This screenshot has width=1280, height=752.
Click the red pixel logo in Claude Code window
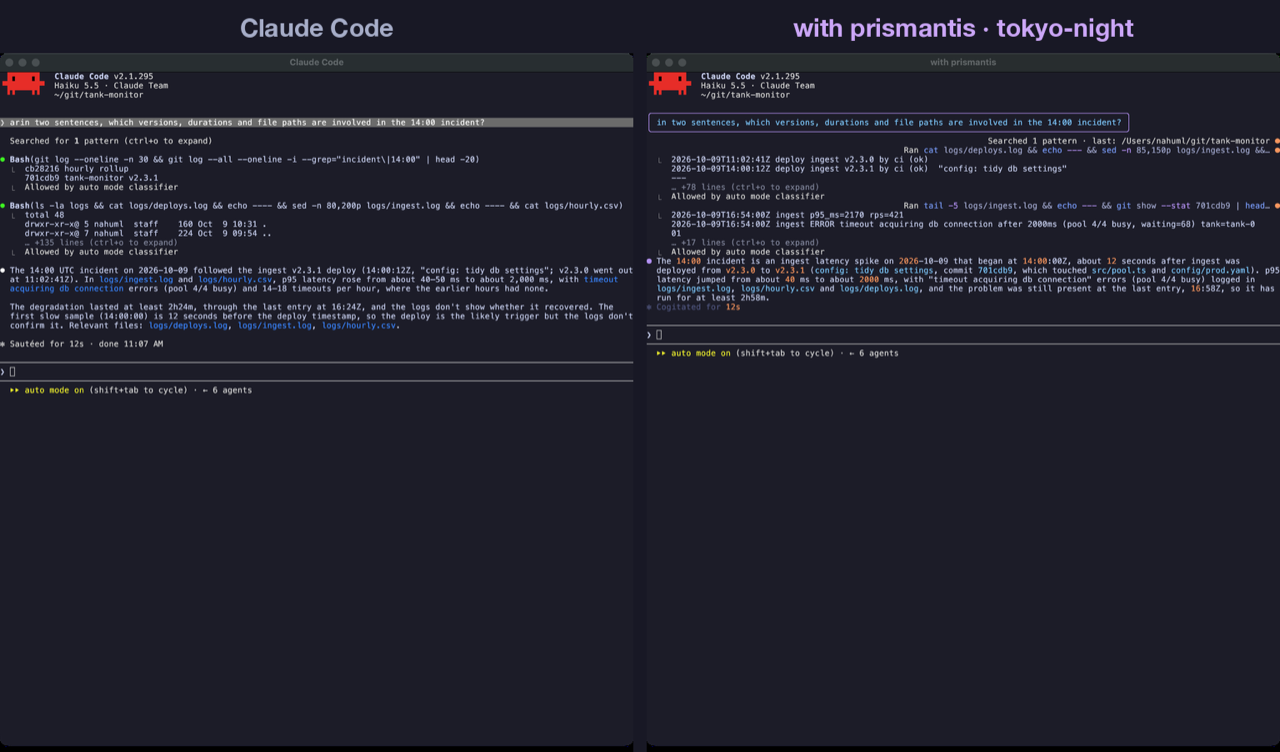point(24,85)
